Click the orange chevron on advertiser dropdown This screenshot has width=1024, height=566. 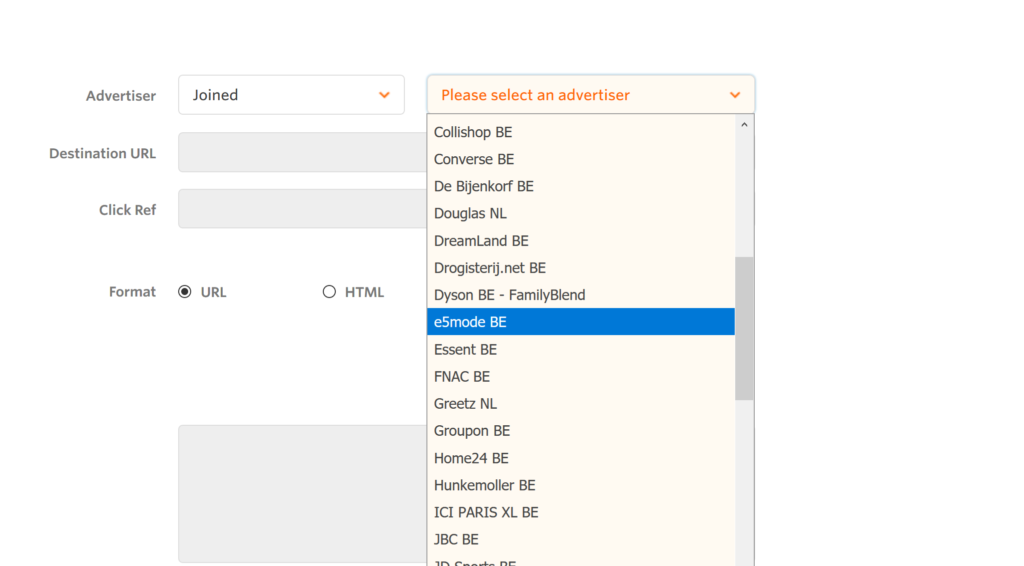click(735, 95)
